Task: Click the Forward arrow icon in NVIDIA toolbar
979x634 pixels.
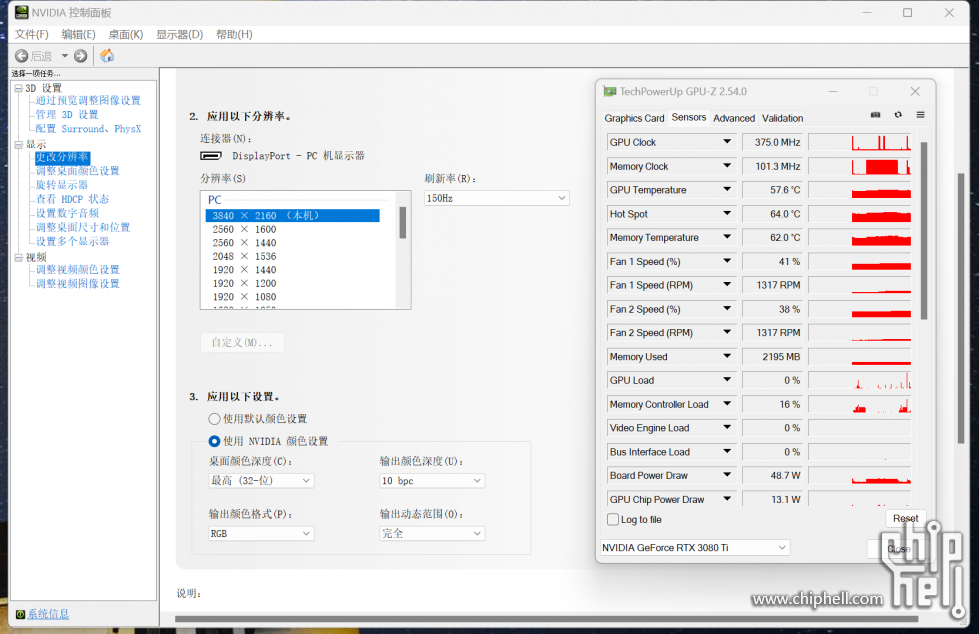Action: point(81,56)
